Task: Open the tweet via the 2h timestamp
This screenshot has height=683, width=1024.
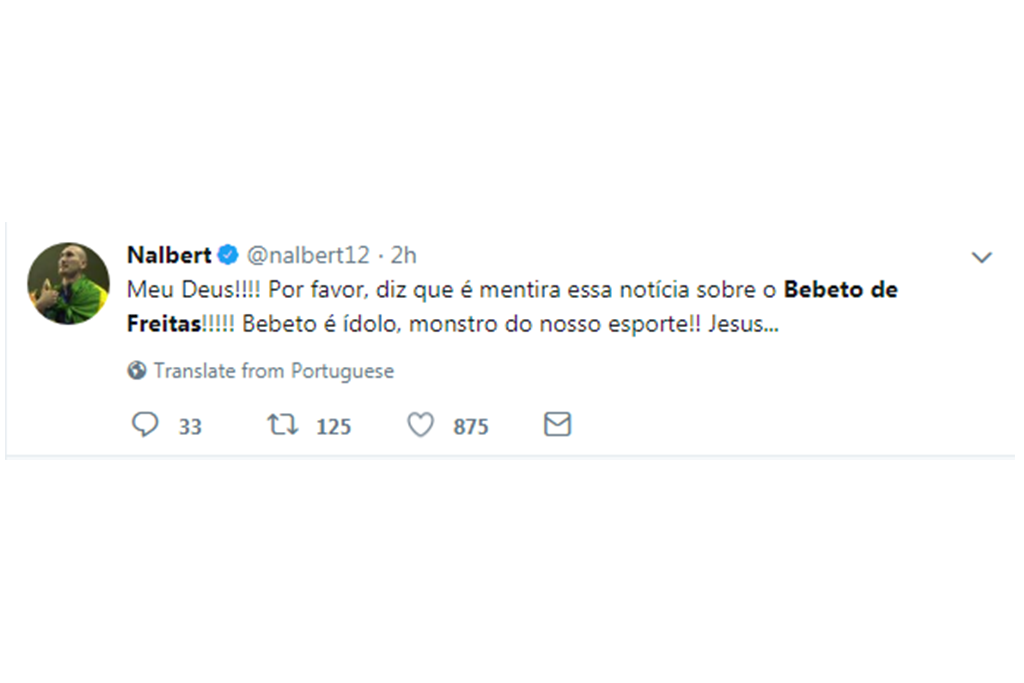Action: (403, 255)
